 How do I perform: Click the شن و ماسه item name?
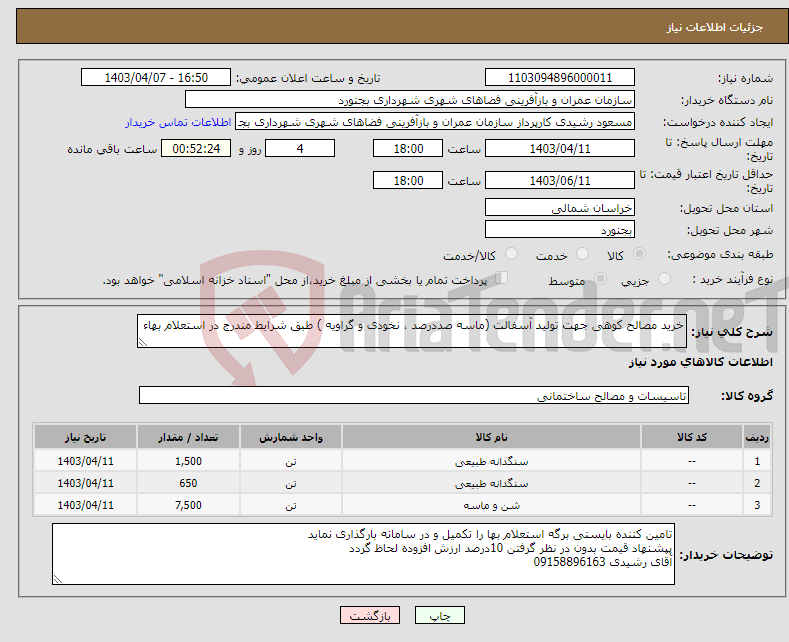pyautogui.click(x=491, y=505)
